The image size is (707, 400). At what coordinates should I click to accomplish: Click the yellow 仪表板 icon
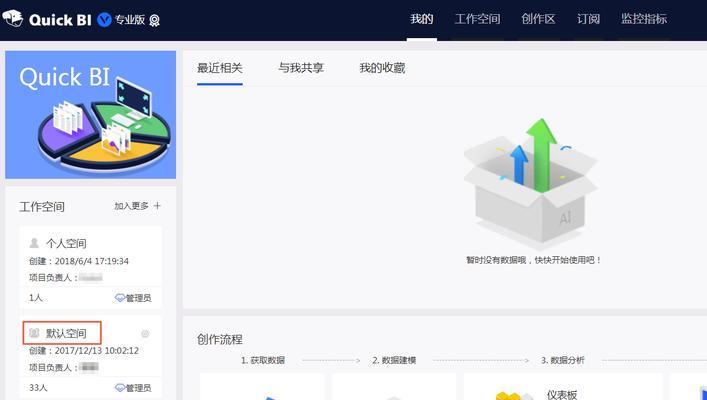[512, 395]
